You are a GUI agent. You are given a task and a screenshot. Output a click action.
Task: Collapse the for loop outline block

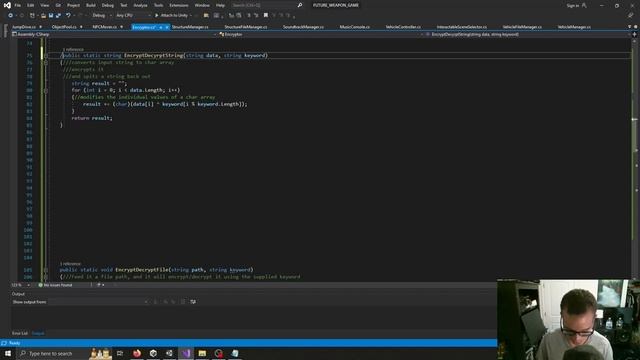click(46, 90)
